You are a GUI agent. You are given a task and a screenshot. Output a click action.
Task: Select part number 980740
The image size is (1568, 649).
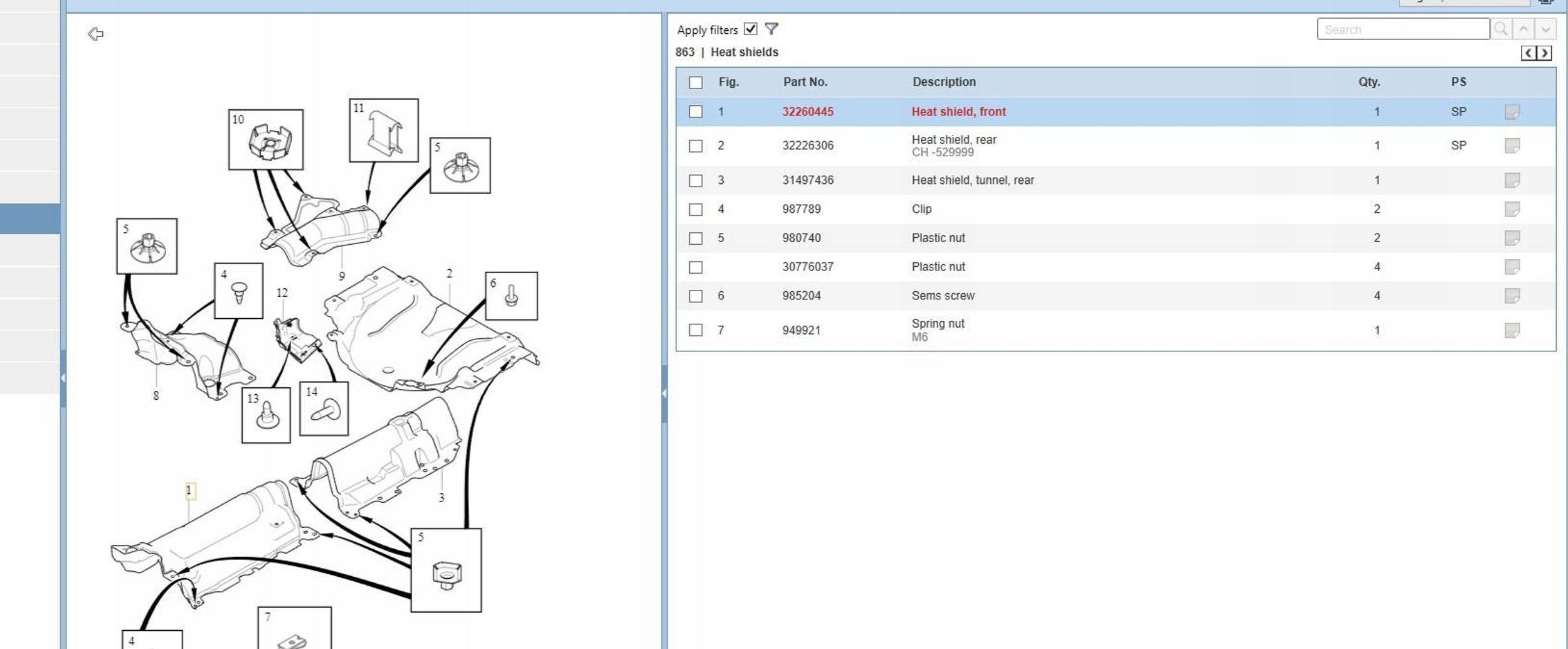click(x=802, y=238)
